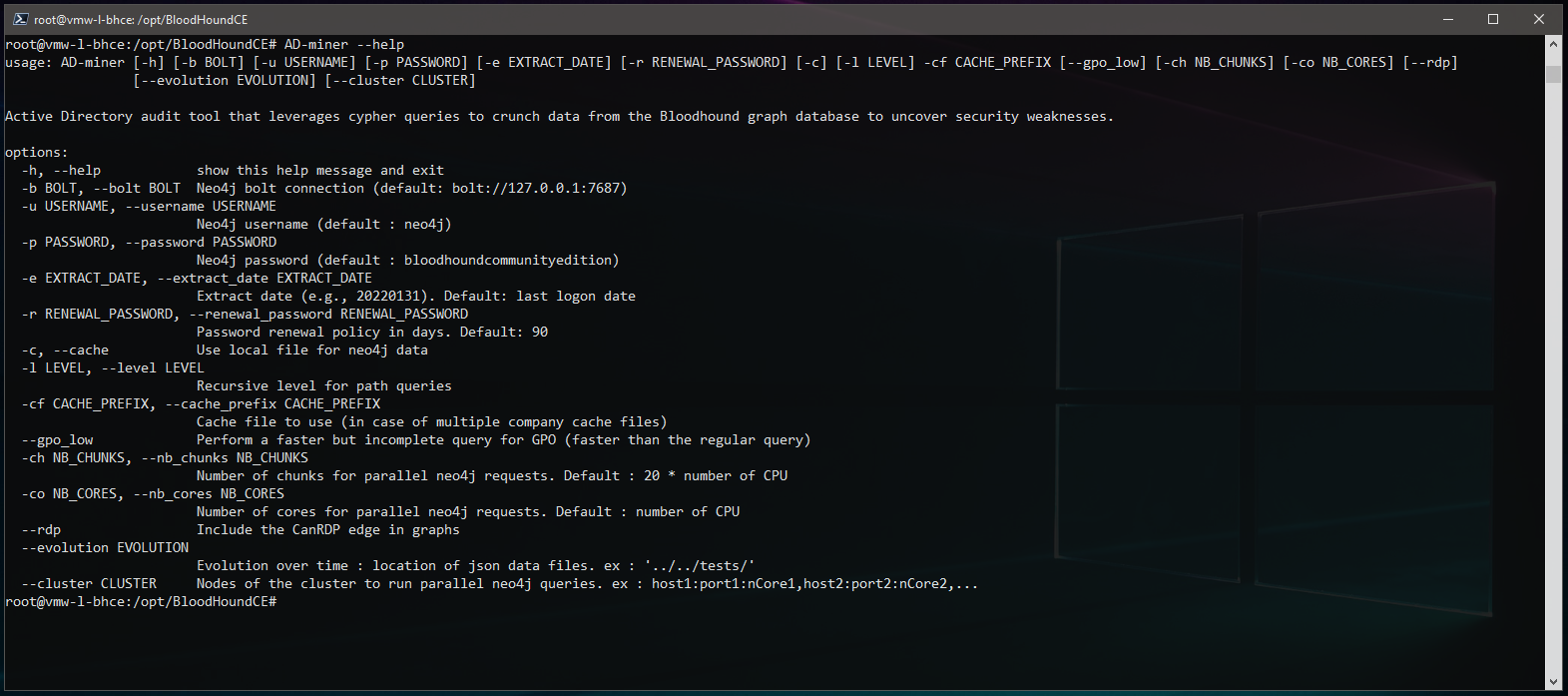The height and width of the screenshot is (696, 1568).
Task: Click 'Use local file for neo4j data'
Action: click(x=312, y=349)
